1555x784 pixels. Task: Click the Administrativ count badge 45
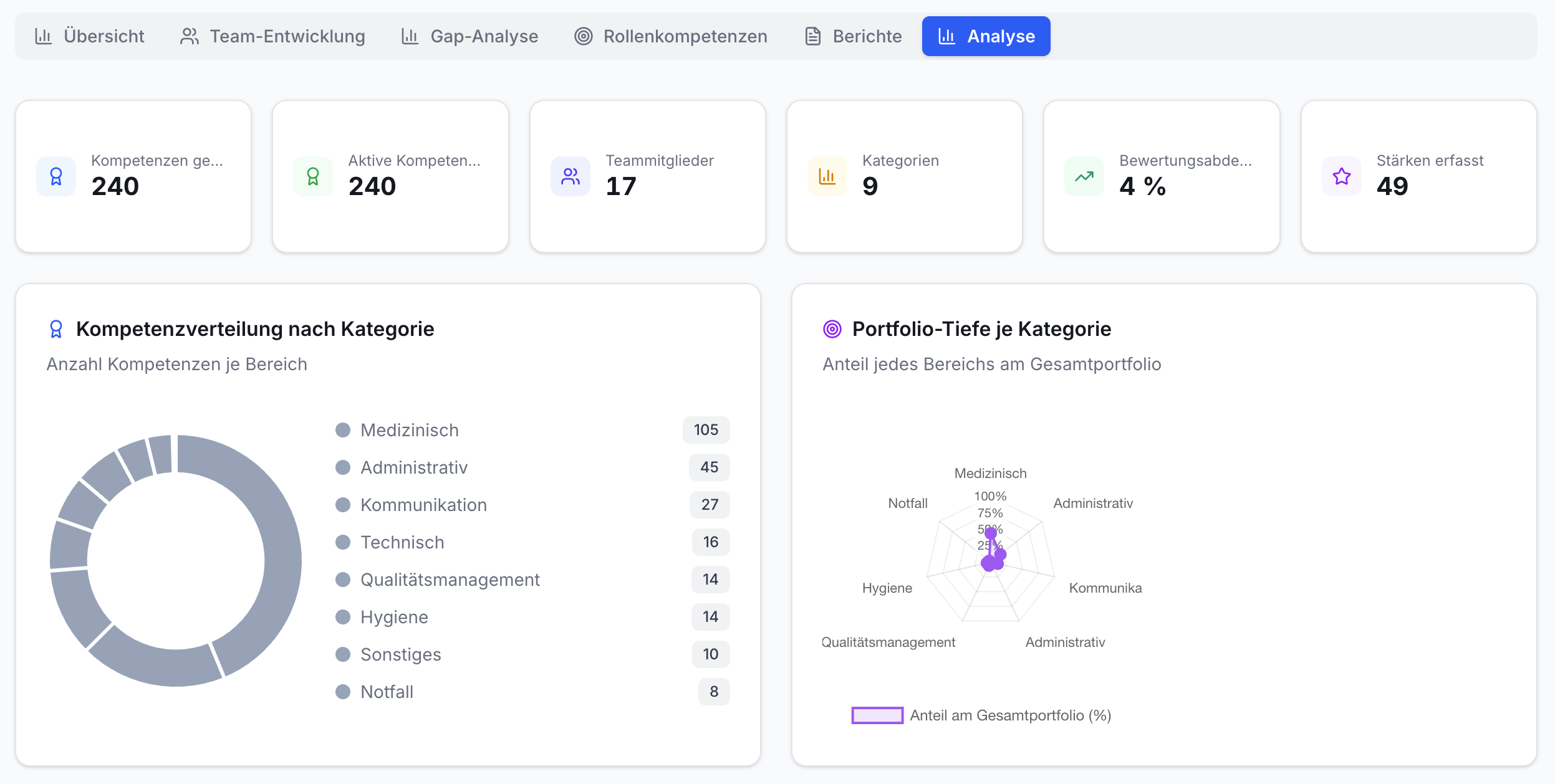[x=709, y=467]
